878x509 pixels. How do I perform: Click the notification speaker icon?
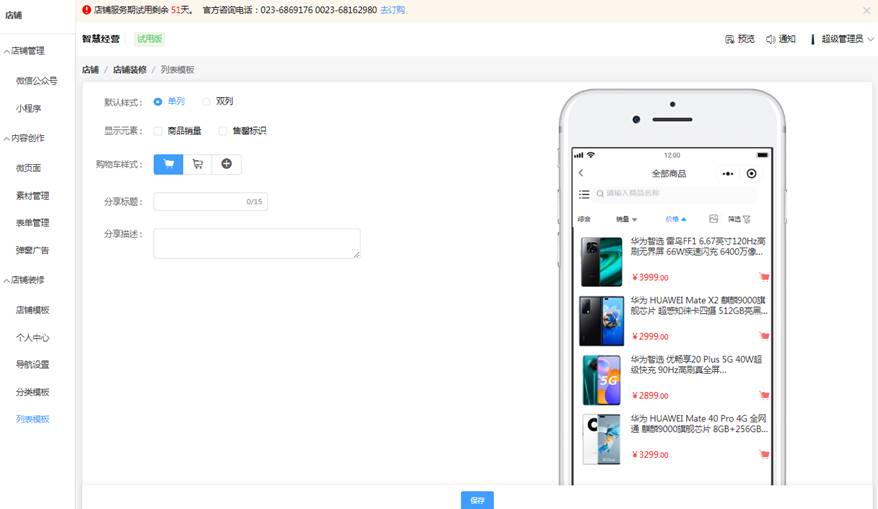770,39
